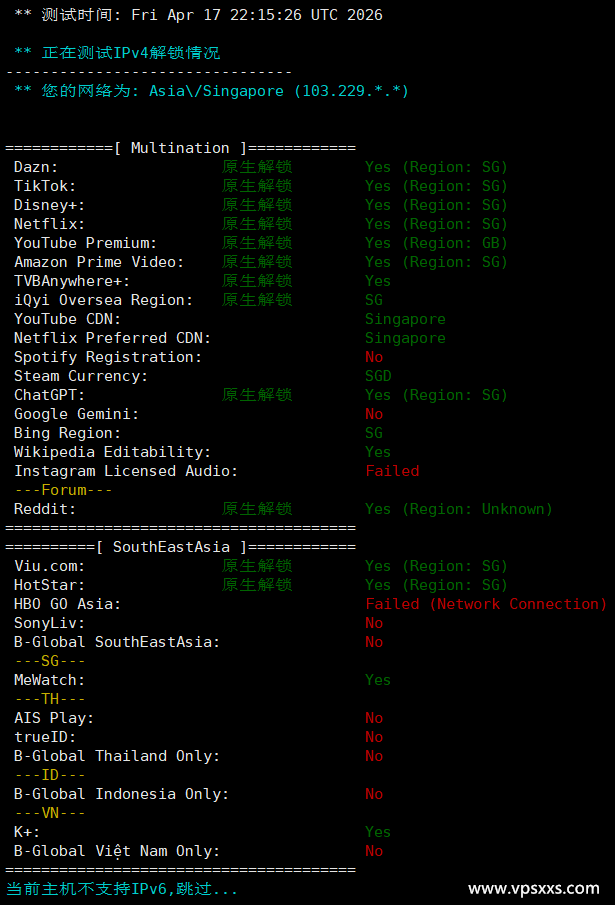Viewport: 615px width, 905px height.
Task: Click the Reddit label text
Action: (x=45, y=509)
